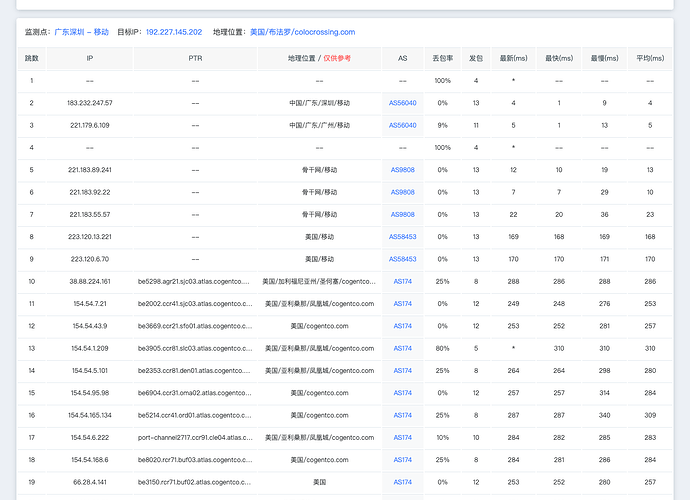
Task: Click the 地理位置 / 仅供参考 column header
Action: [x=319, y=59]
